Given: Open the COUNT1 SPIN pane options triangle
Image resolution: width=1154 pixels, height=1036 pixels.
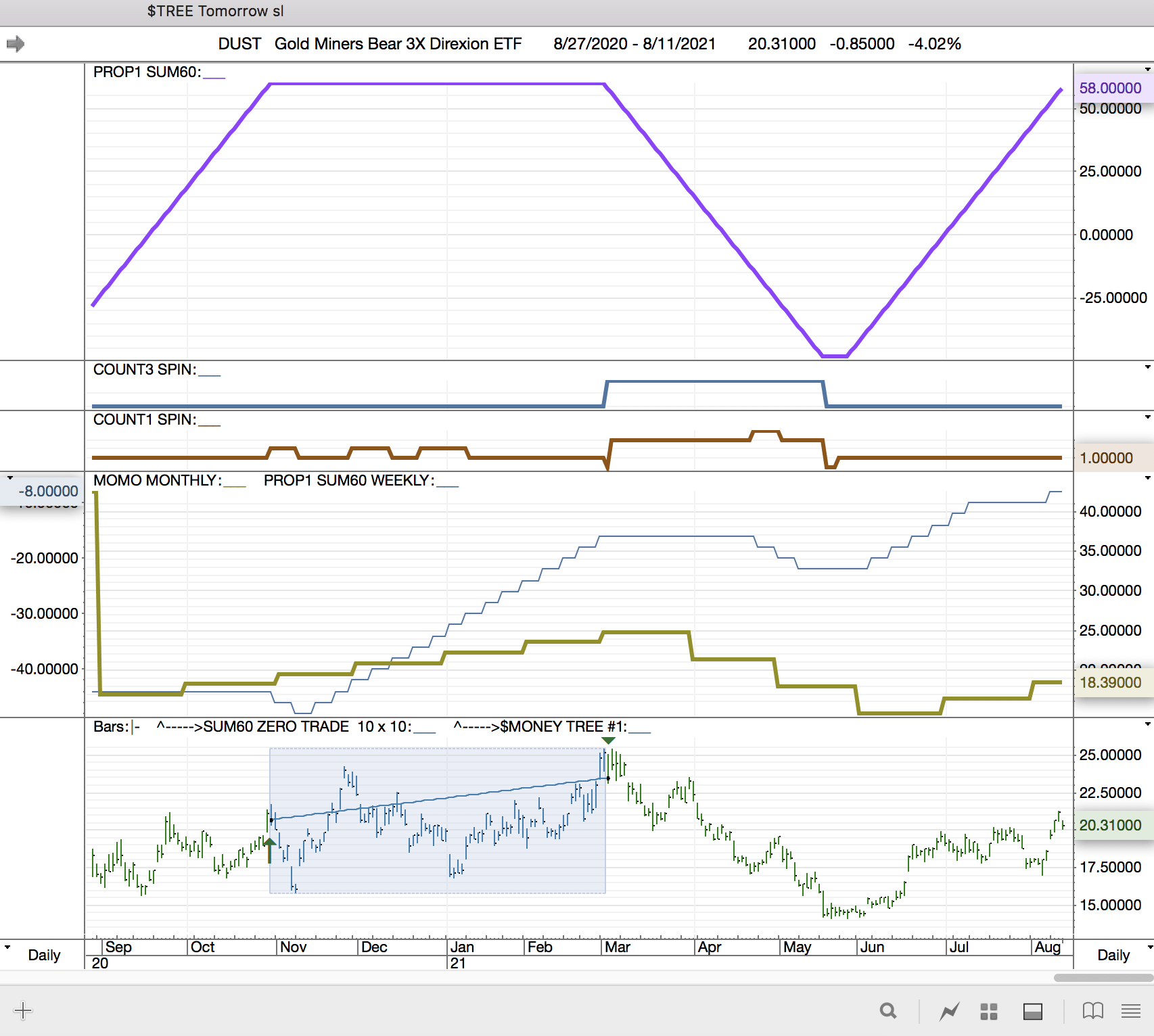Looking at the screenshot, I should (1148, 417).
